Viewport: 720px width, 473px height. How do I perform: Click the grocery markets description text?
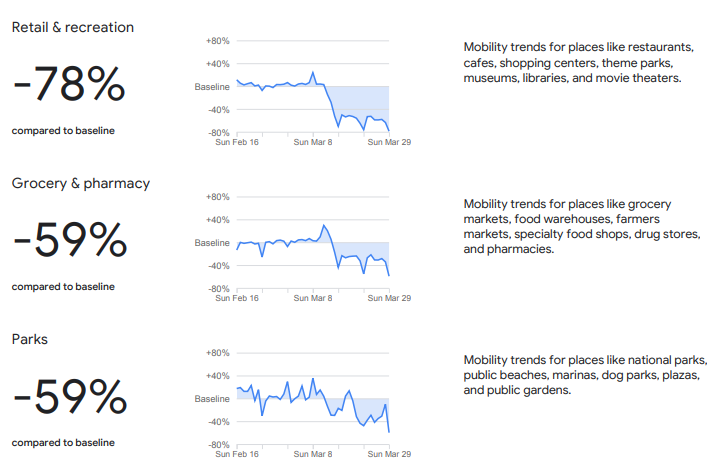[x=581, y=226]
